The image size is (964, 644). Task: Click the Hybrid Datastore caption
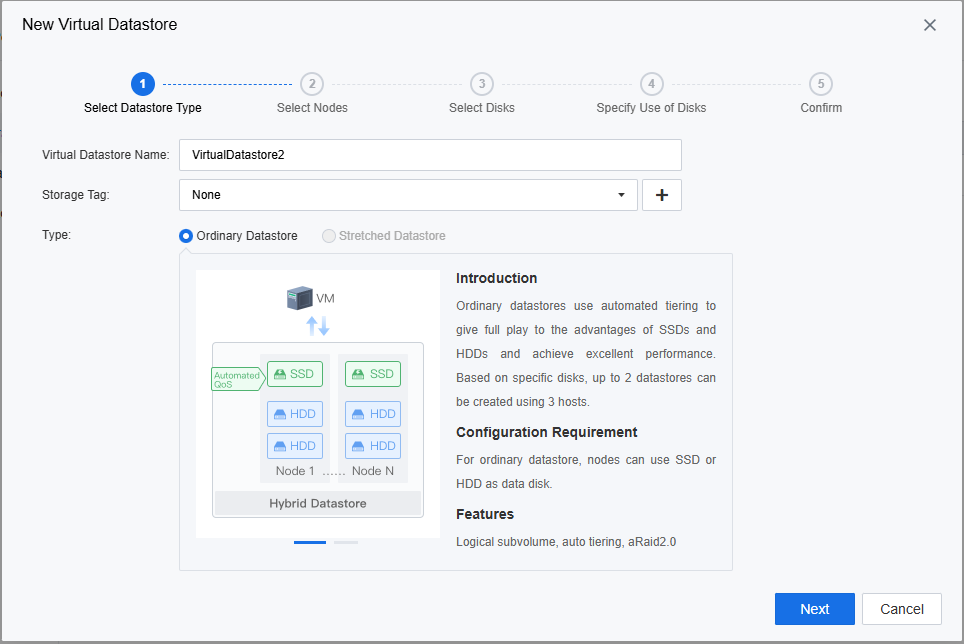tap(318, 503)
